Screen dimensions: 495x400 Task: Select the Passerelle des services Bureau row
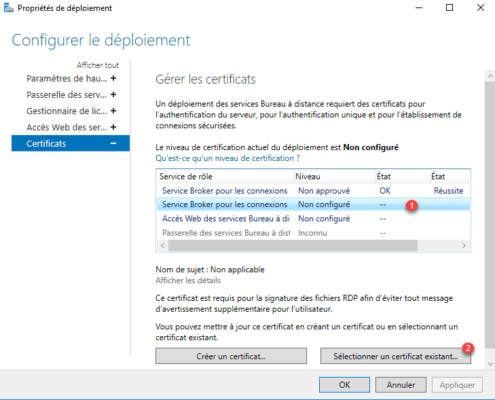click(313, 233)
